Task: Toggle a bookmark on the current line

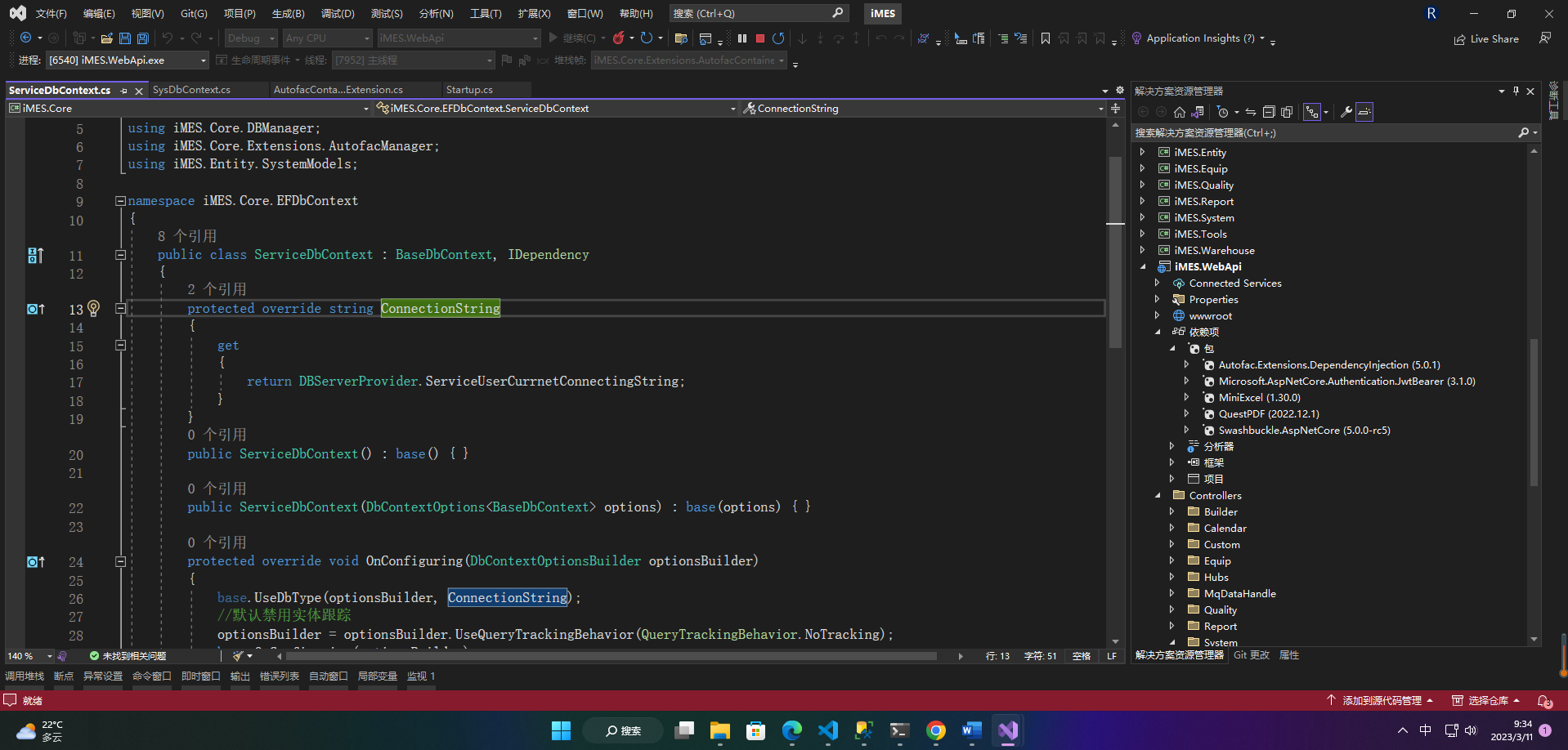Action: point(1045,38)
